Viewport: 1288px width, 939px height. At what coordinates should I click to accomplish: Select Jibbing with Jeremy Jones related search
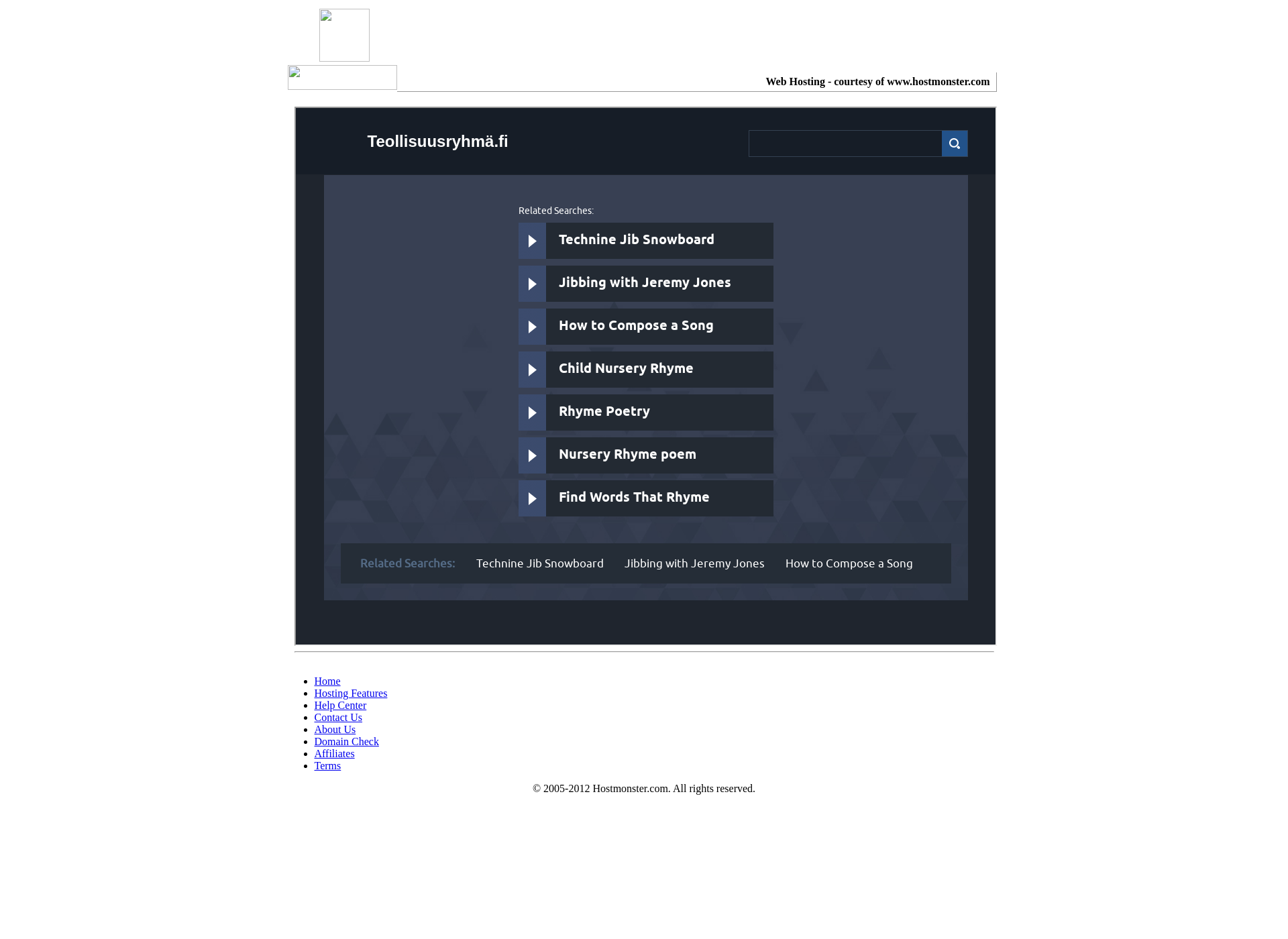point(644,283)
